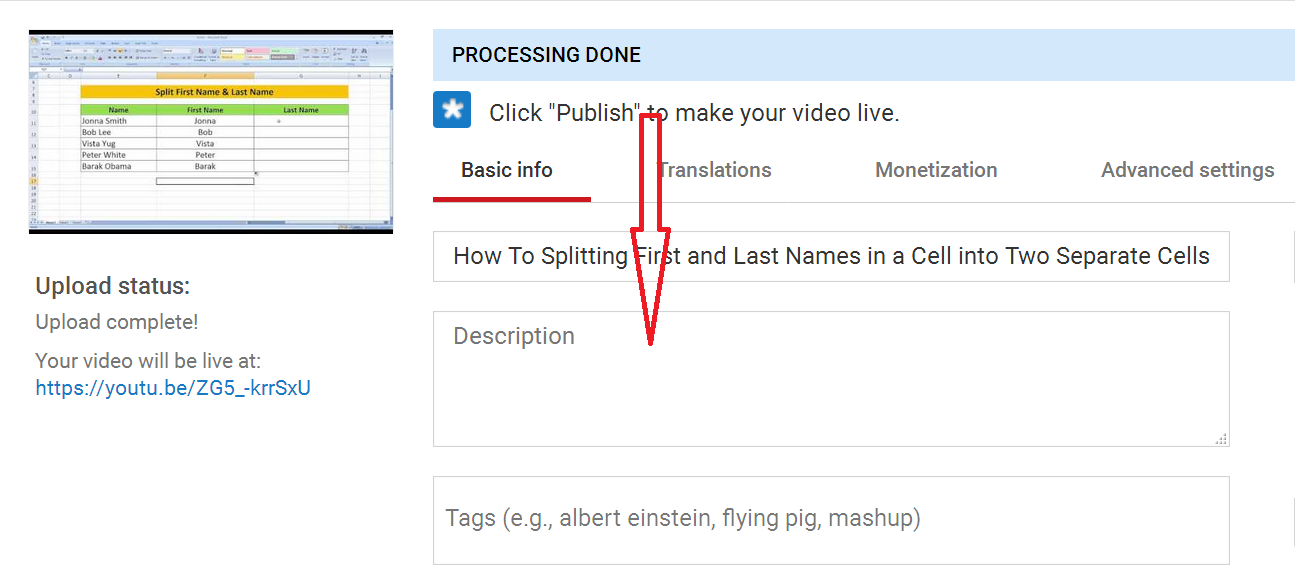Screen dimensions: 1295x578
Task: Switch to the Translations tab
Action: click(714, 170)
